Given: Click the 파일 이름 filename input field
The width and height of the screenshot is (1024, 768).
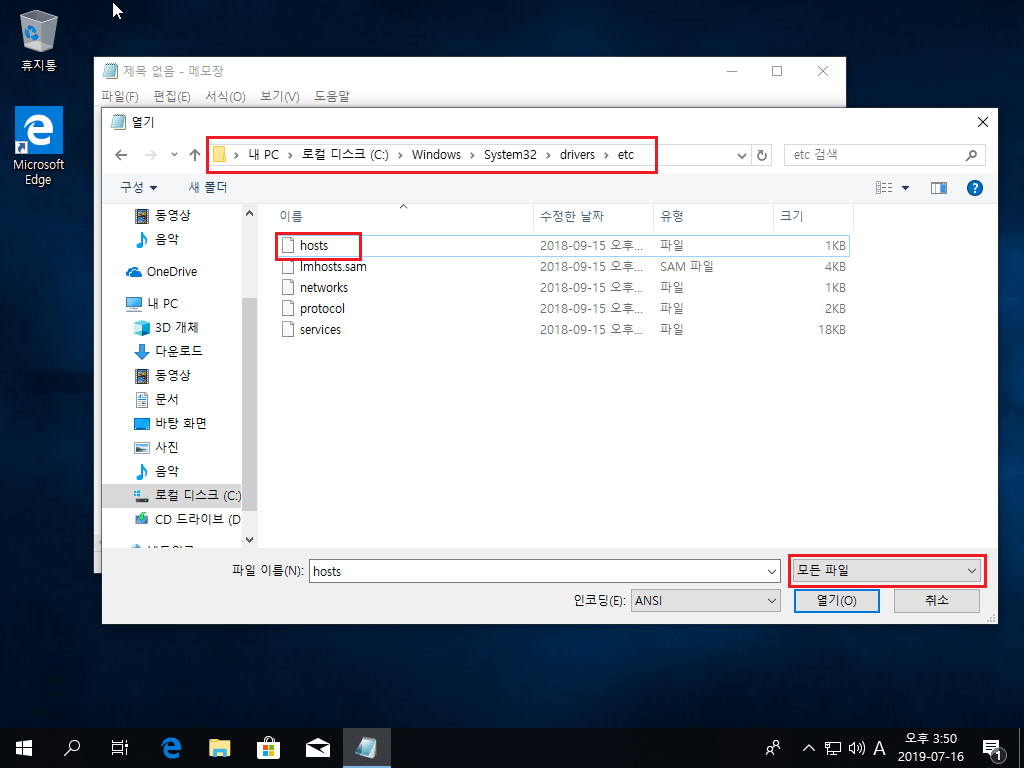Looking at the screenshot, I should click(x=545, y=570).
